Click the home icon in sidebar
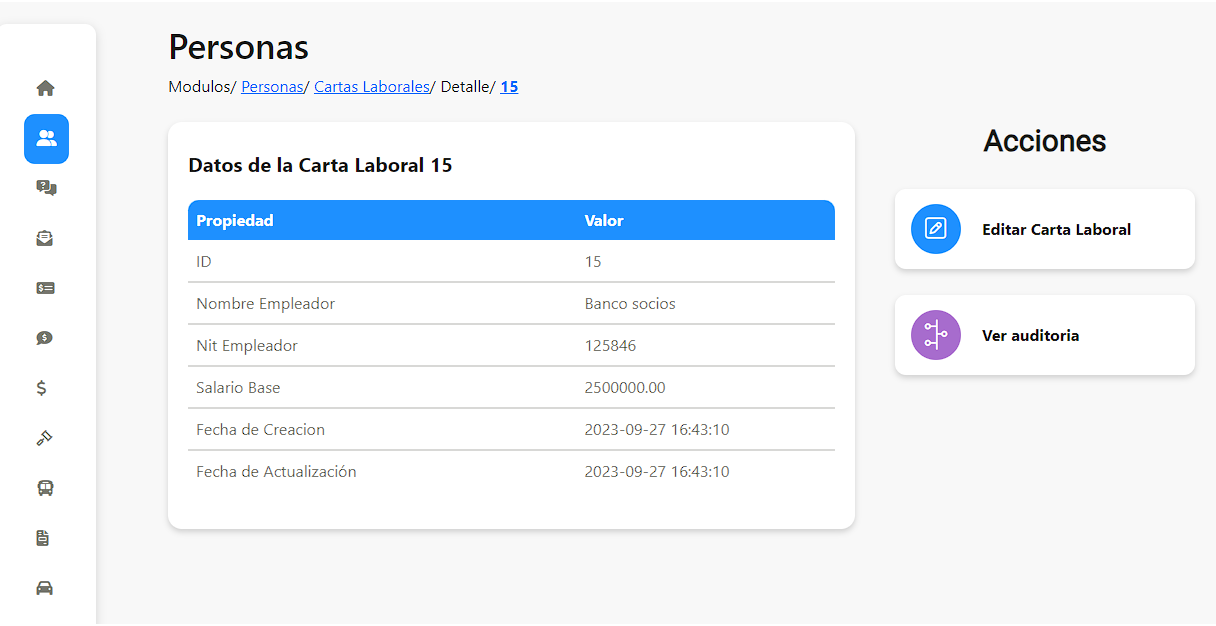The image size is (1216, 626). tap(45, 88)
